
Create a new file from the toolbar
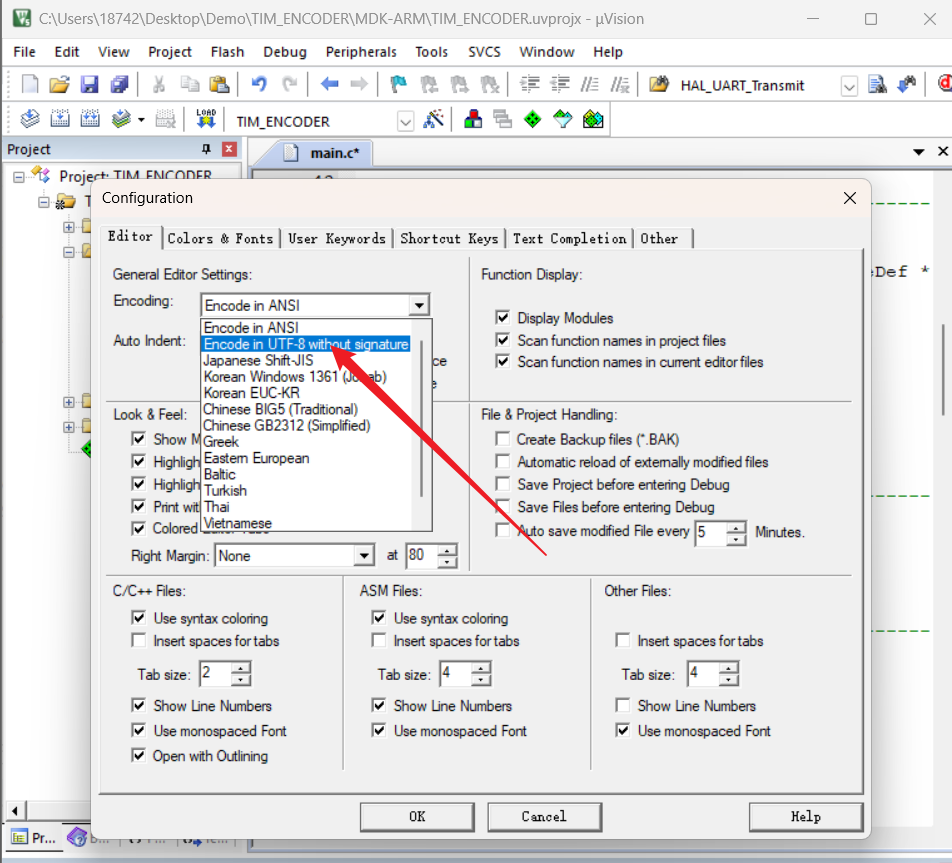pyautogui.click(x=30, y=84)
